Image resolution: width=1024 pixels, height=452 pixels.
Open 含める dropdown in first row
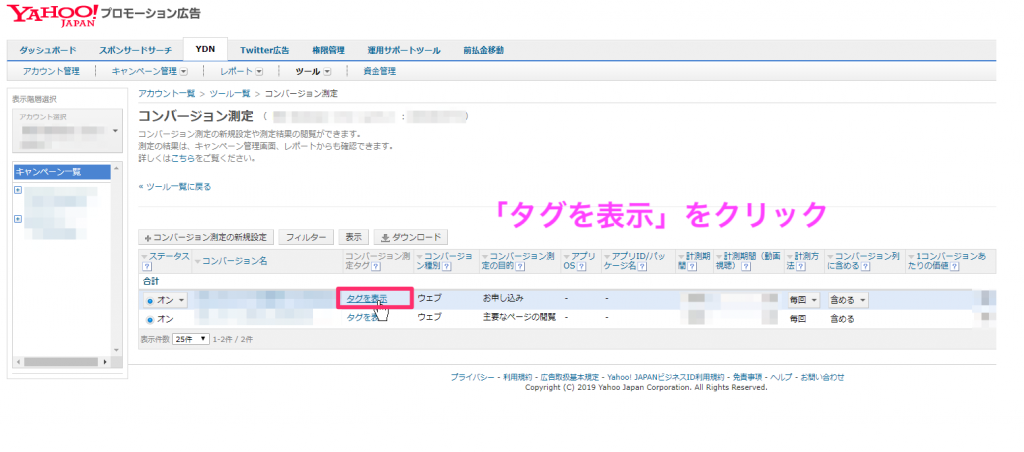848,300
